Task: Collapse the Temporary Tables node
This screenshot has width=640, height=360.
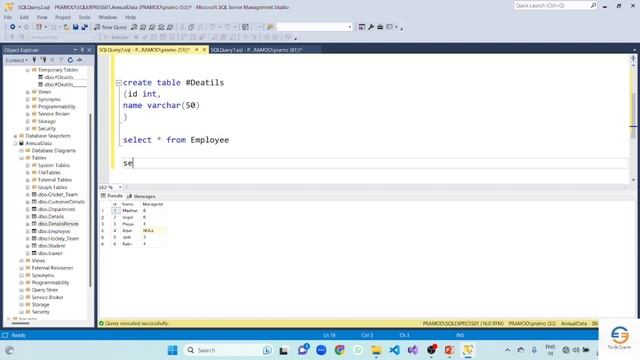Action: pyautogui.click(x=28, y=70)
